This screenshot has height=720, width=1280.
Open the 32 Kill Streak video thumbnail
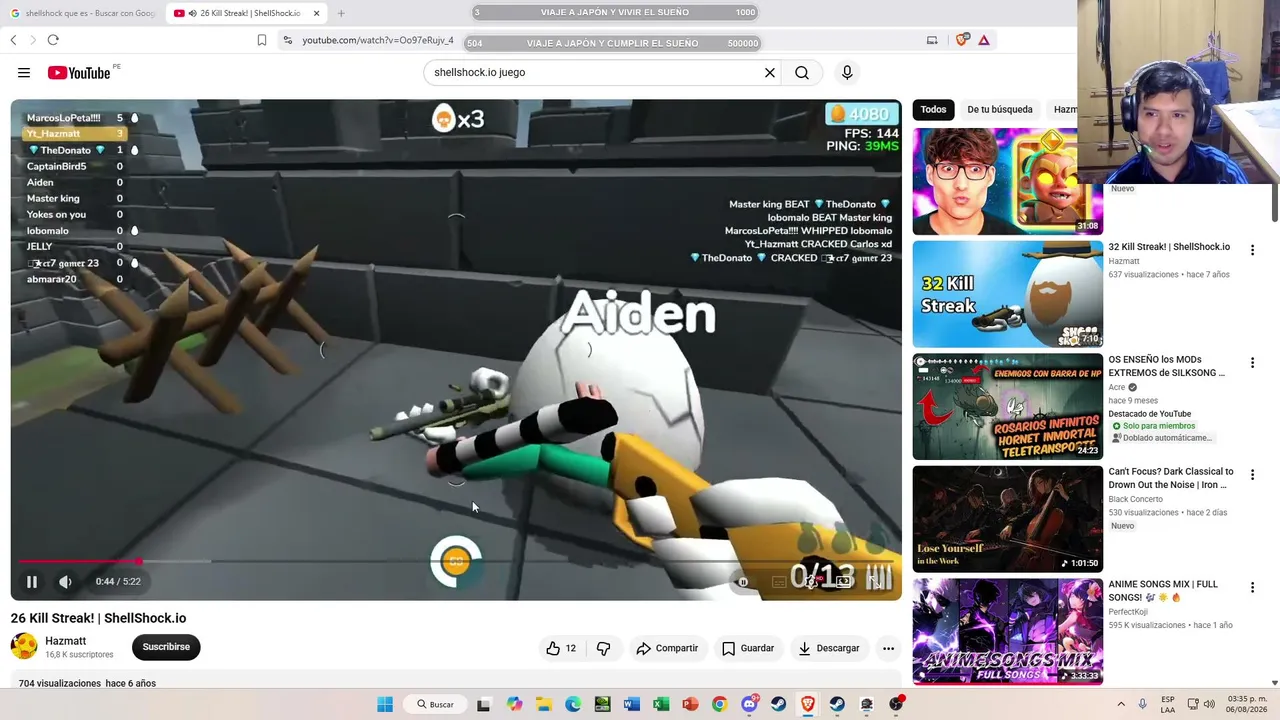pyautogui.click(x=1007, y=294)
